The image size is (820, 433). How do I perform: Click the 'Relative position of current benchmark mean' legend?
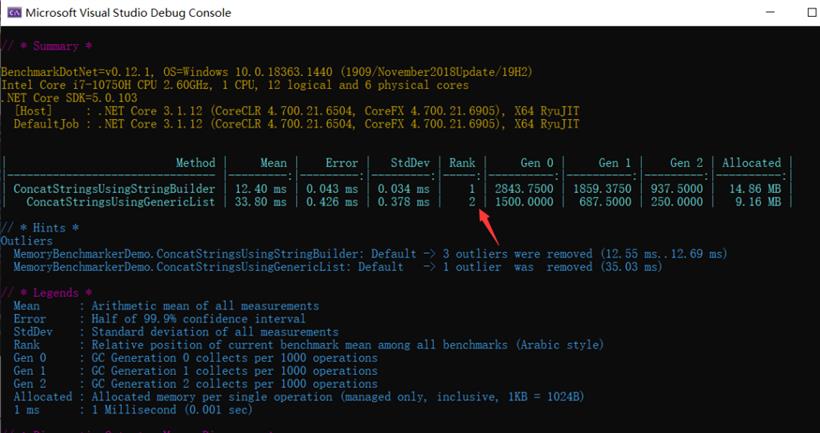[348, 345]
